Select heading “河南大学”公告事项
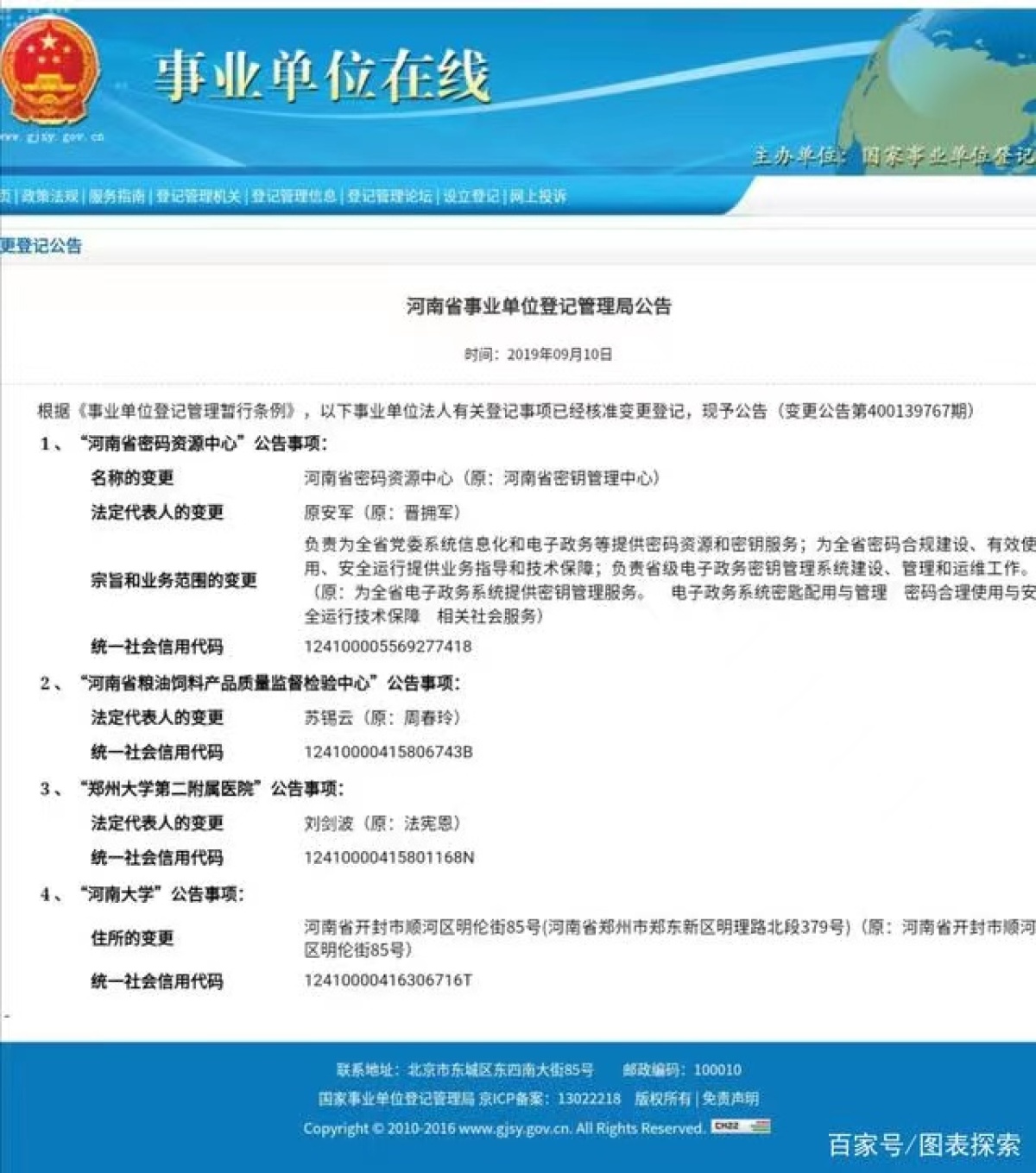 [162, 894]
